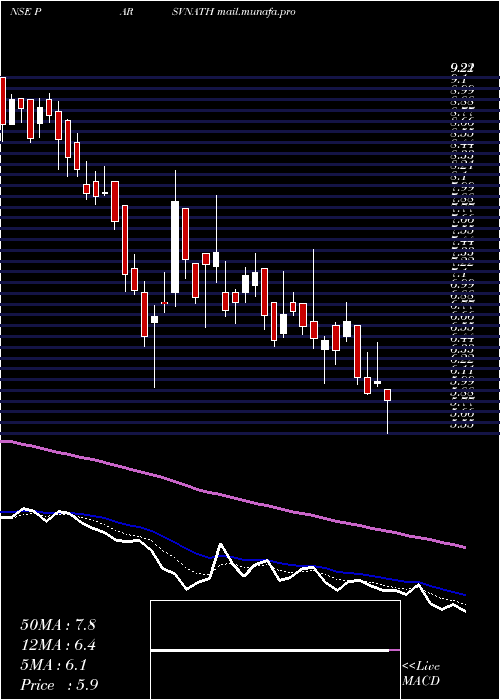Click the 5MA : 6.1 label

(x=53, y=665)
